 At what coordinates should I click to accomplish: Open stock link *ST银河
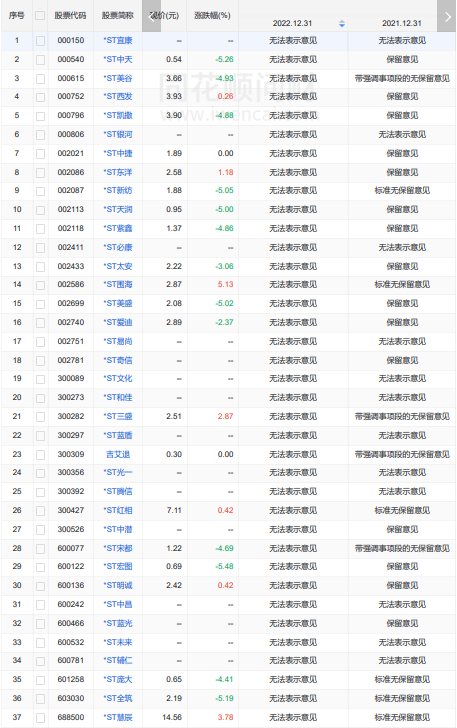pyautogui.click(x=118, y=134)
